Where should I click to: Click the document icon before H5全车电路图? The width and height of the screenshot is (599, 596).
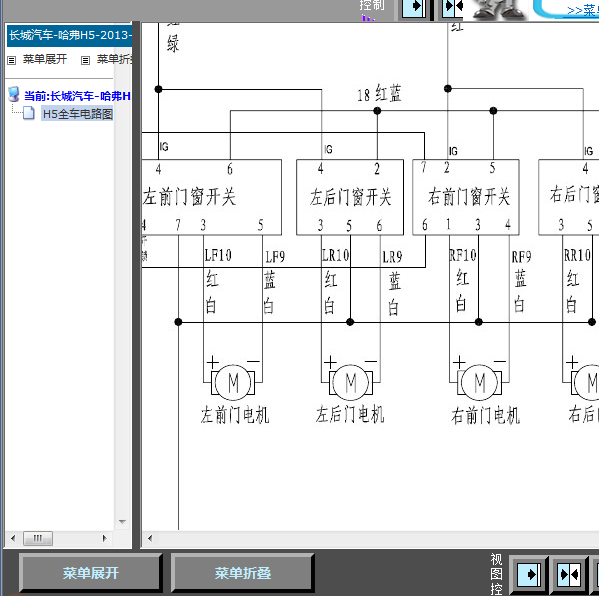(x=29, y=113)
